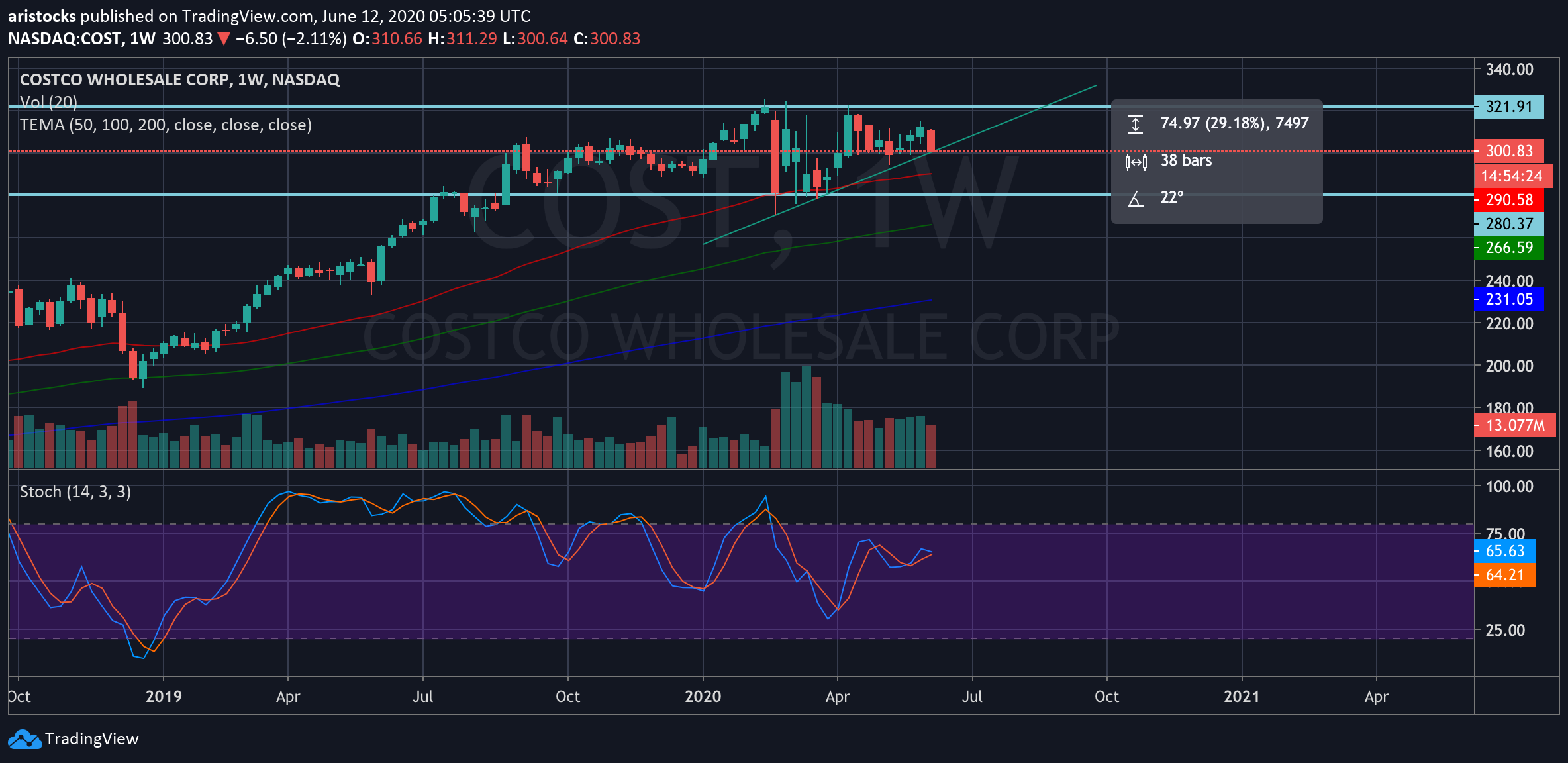Click the red down-triangle price change indicator

224,39
